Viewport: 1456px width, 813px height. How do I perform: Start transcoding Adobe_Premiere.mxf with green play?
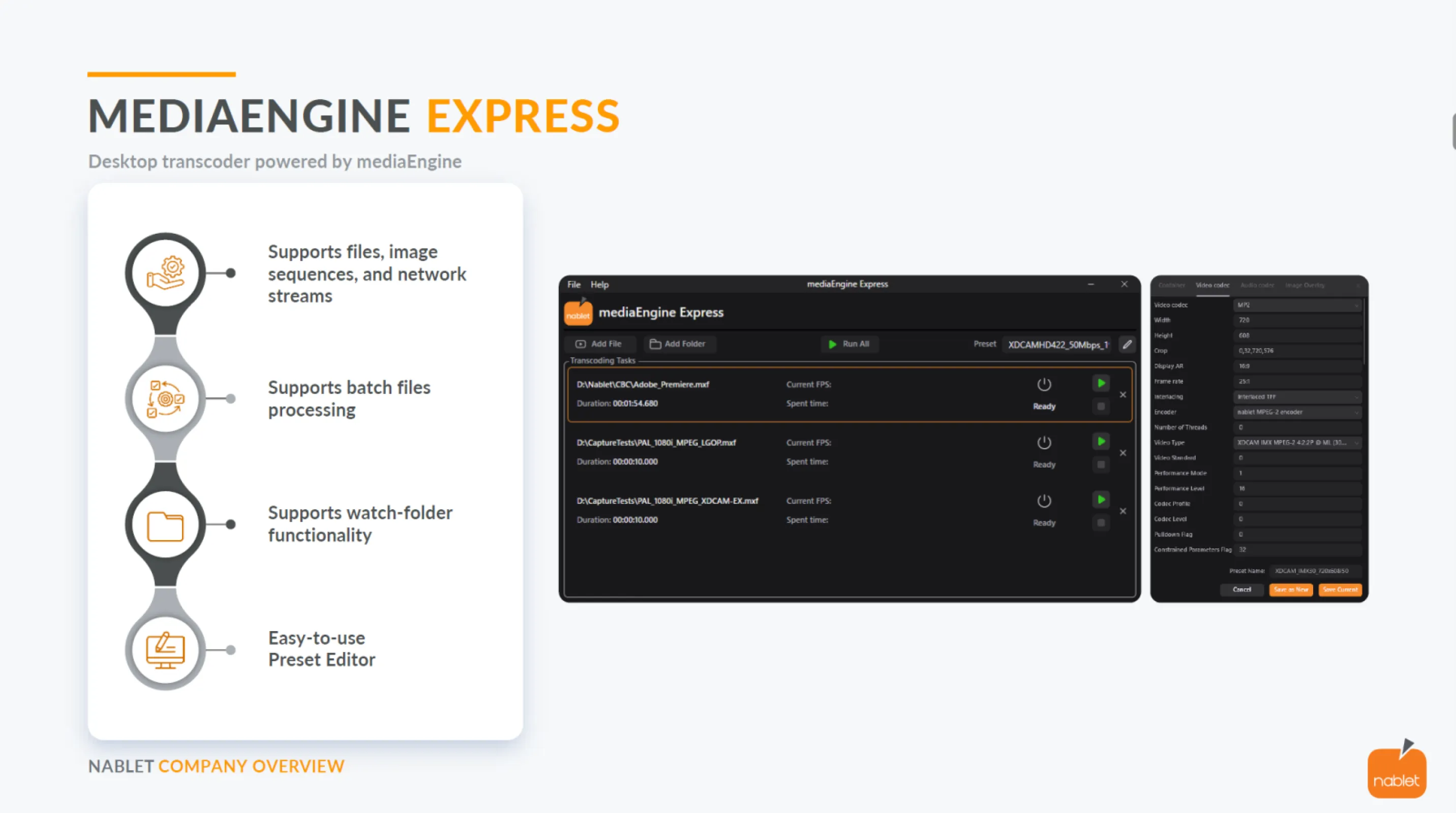point(1101,383)
